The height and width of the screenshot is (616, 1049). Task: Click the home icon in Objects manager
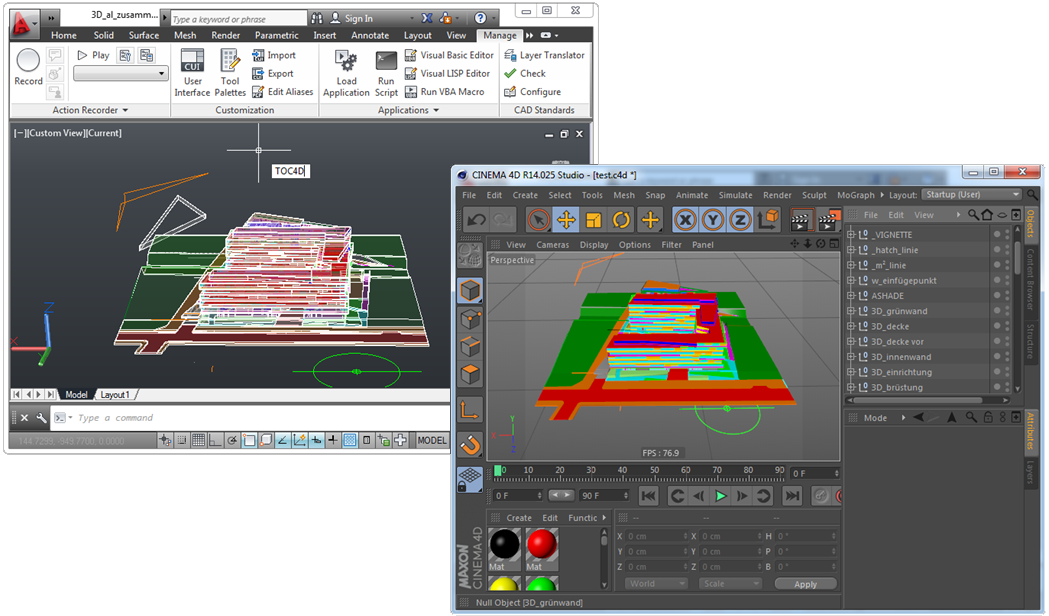point(987,215)
